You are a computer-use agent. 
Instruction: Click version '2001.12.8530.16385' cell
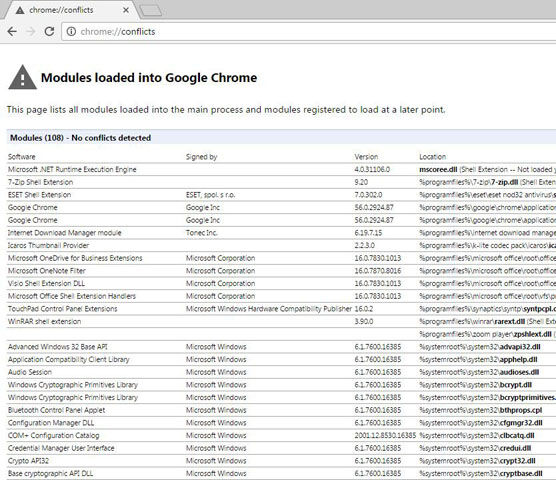[385, 435]
